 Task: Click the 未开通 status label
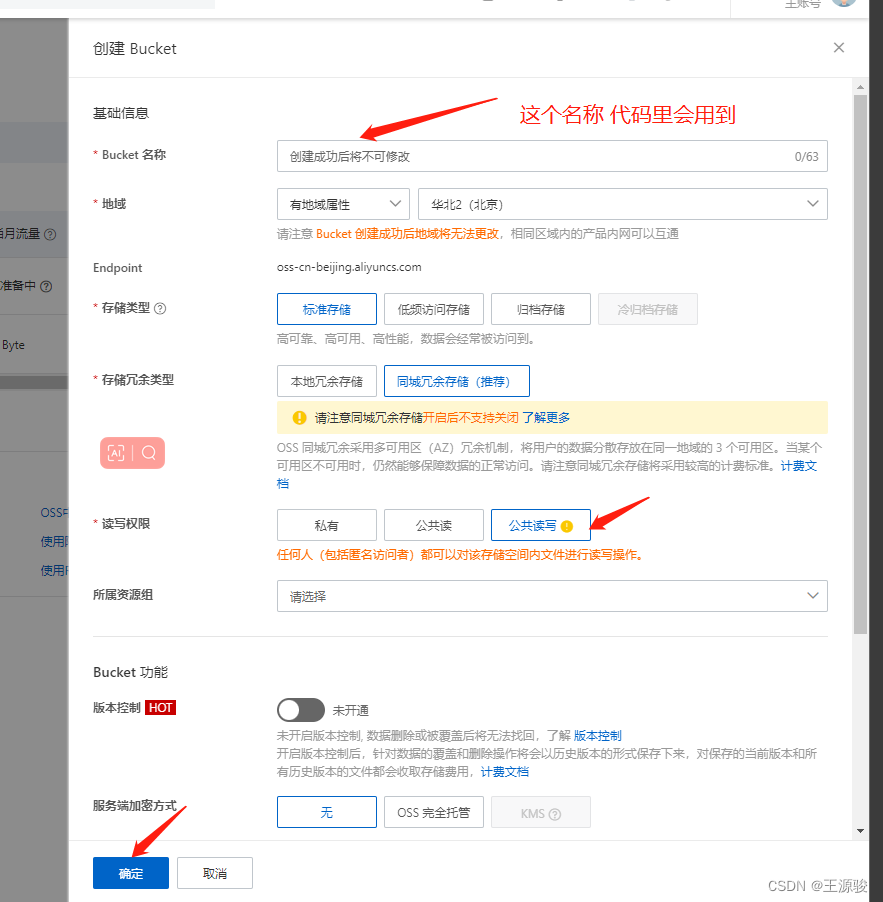click(x=351, y=710)
